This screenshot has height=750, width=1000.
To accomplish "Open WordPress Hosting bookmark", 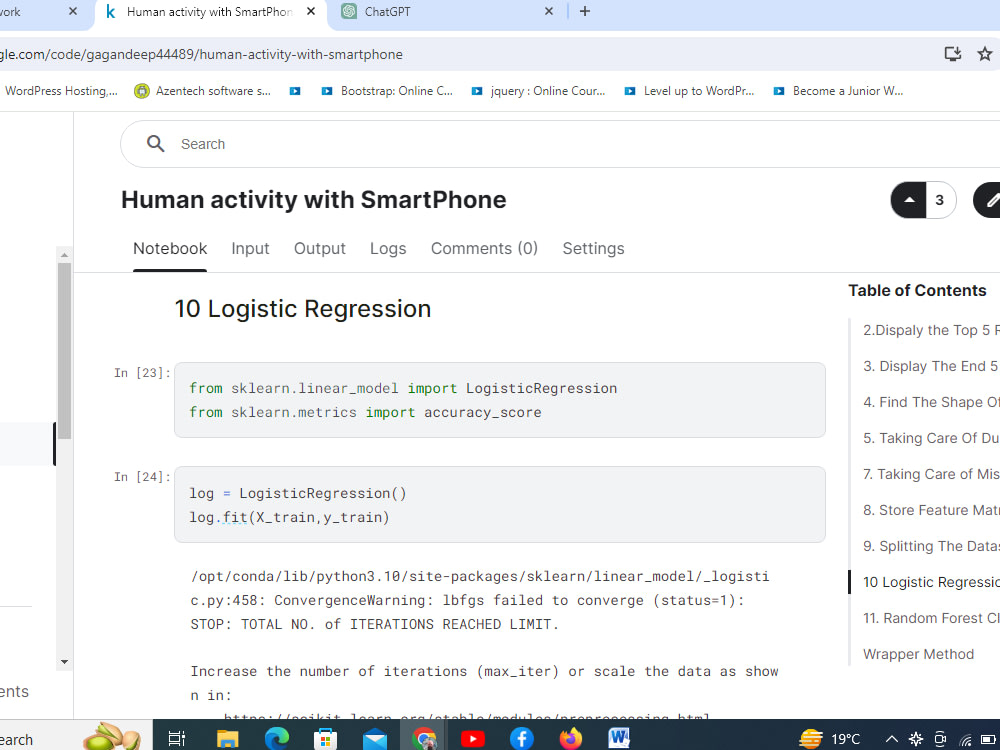I will coord(59,91).
